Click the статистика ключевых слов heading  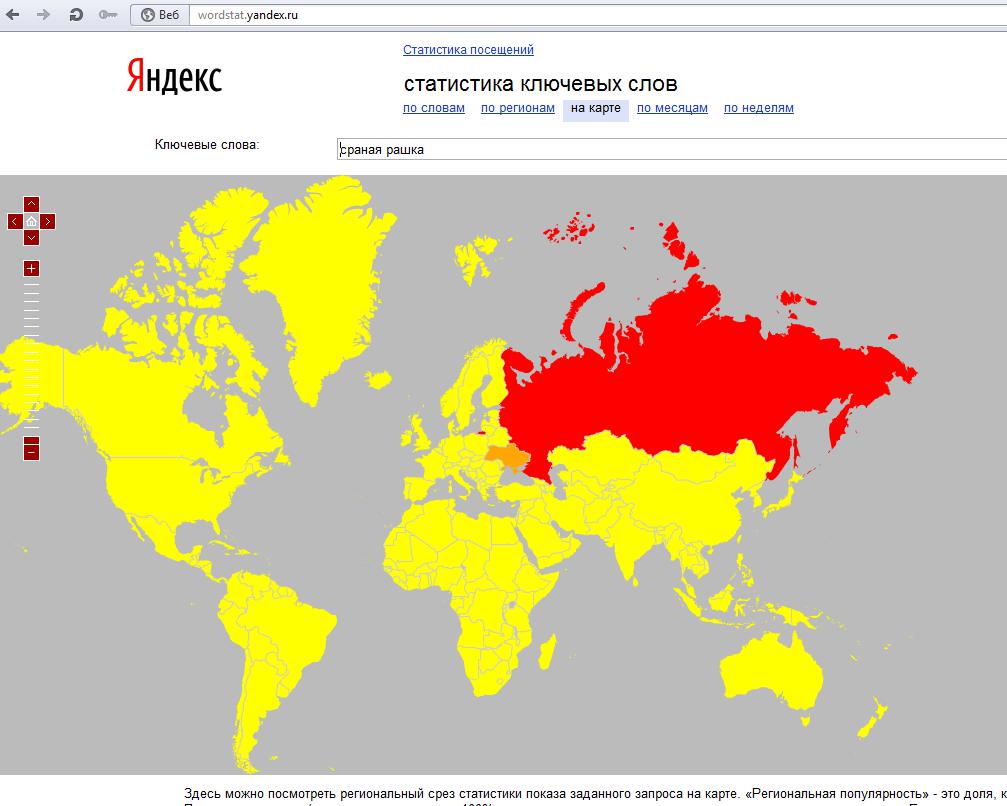point(540,84)
